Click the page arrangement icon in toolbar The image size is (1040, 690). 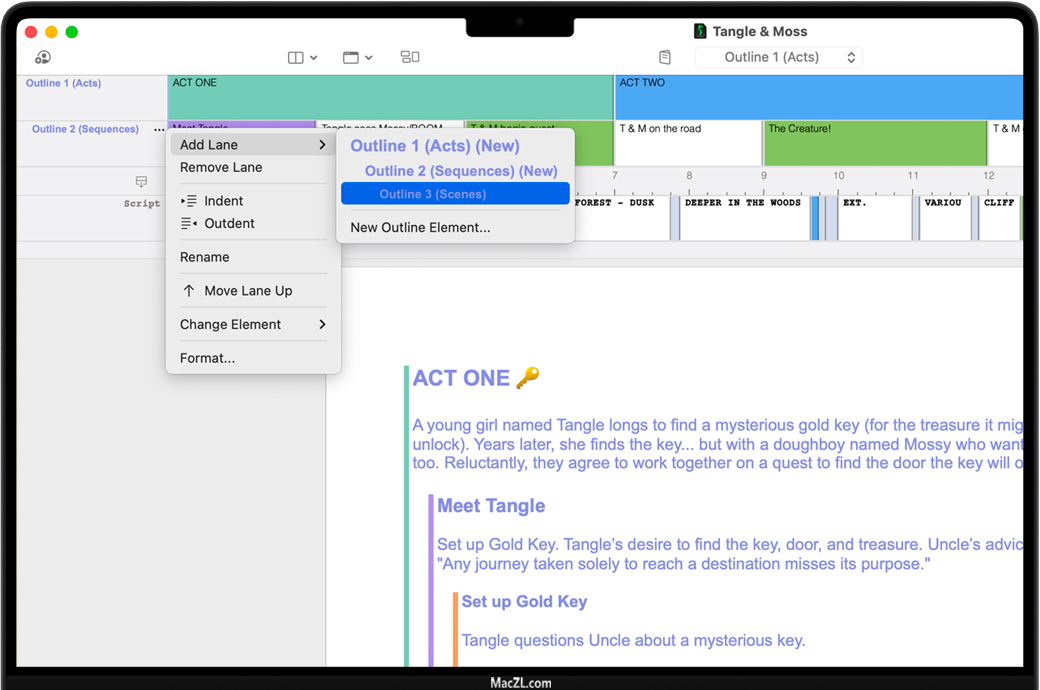(x=410, y=58)
